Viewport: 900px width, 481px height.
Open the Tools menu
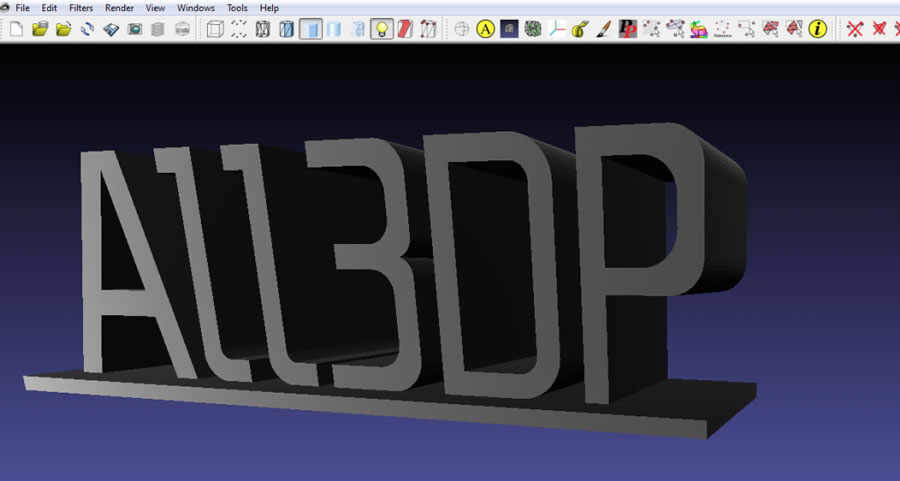point(237,8)
